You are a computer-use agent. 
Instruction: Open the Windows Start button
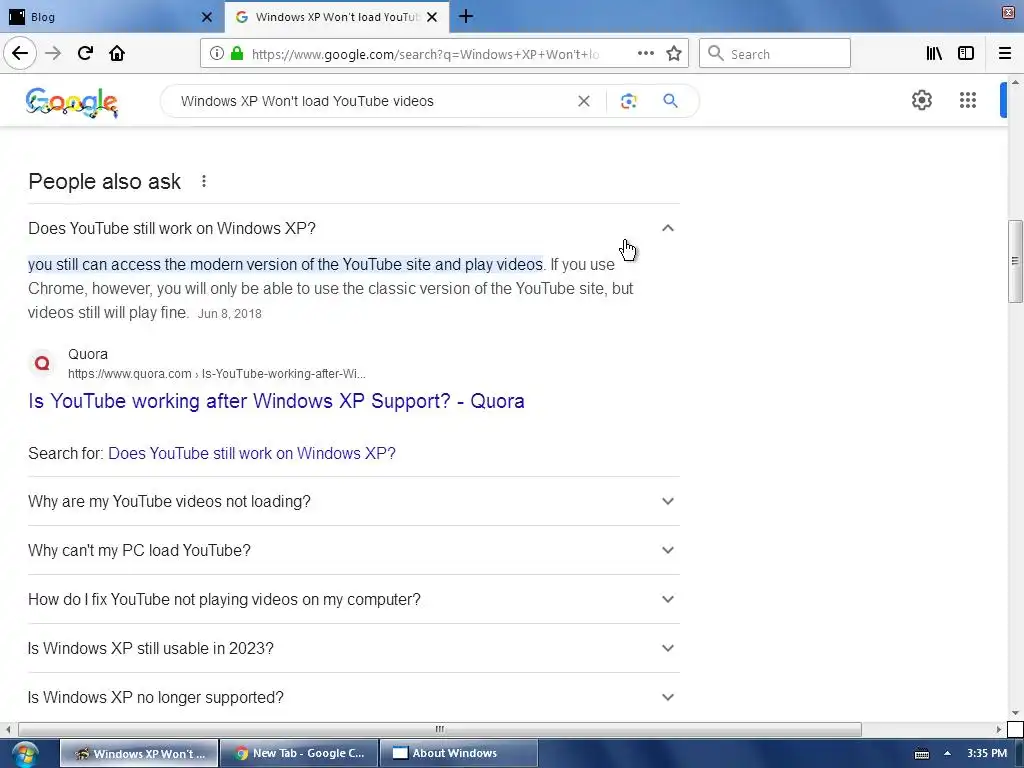pos(25,754)
